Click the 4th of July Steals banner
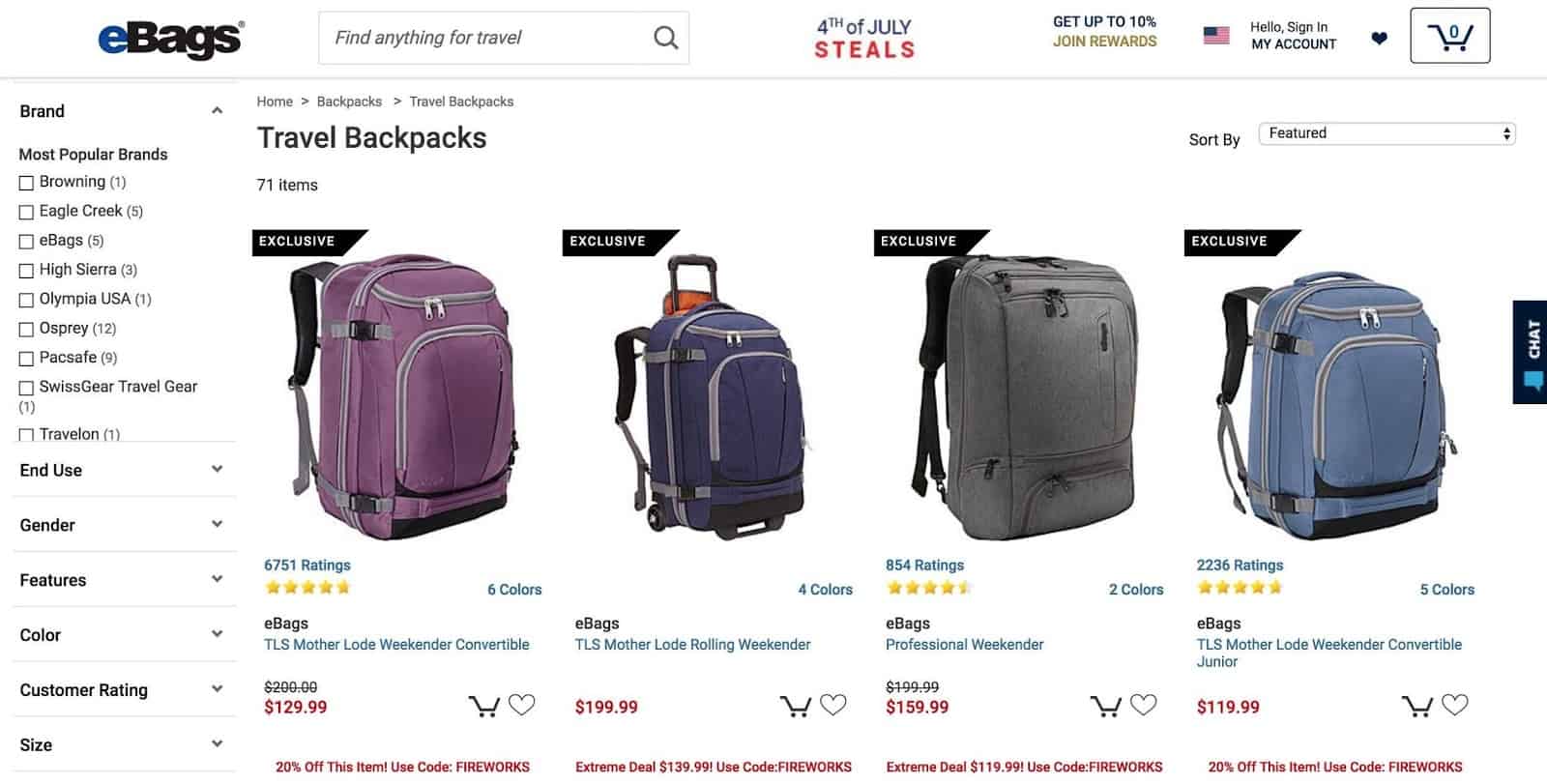1547x784 pixels. (863, 39)
